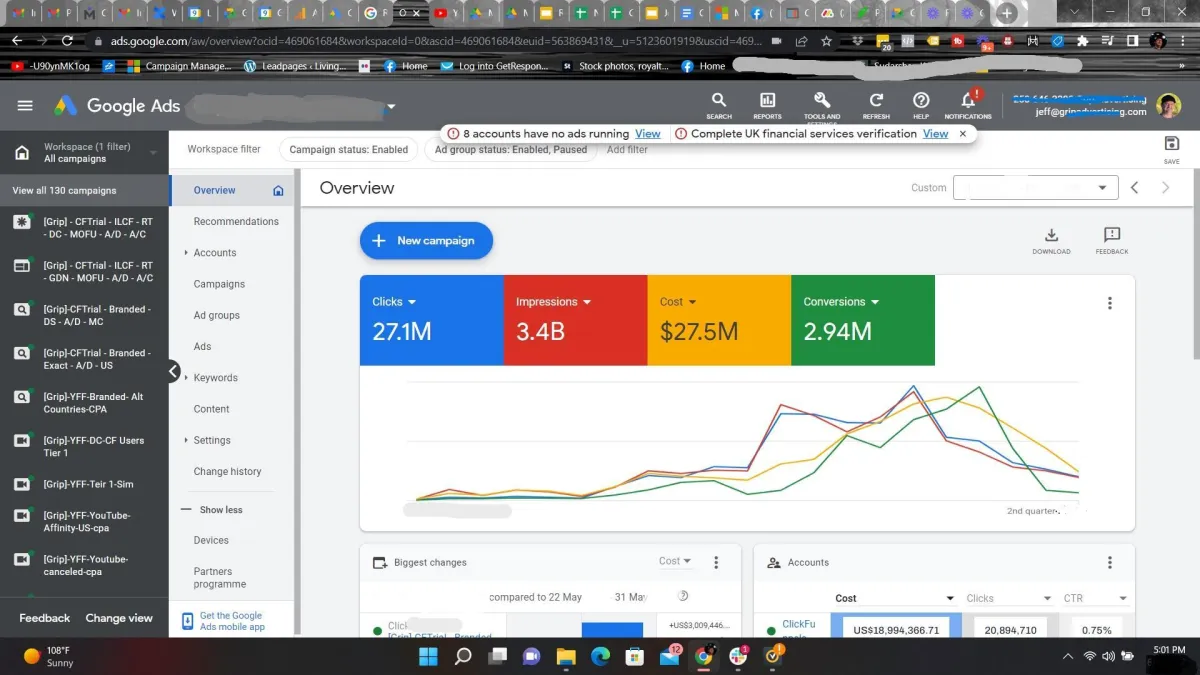Open the scorecard three-dot menu
1200x675 pixels.
pyautogui.click(x=1109, y=304)
